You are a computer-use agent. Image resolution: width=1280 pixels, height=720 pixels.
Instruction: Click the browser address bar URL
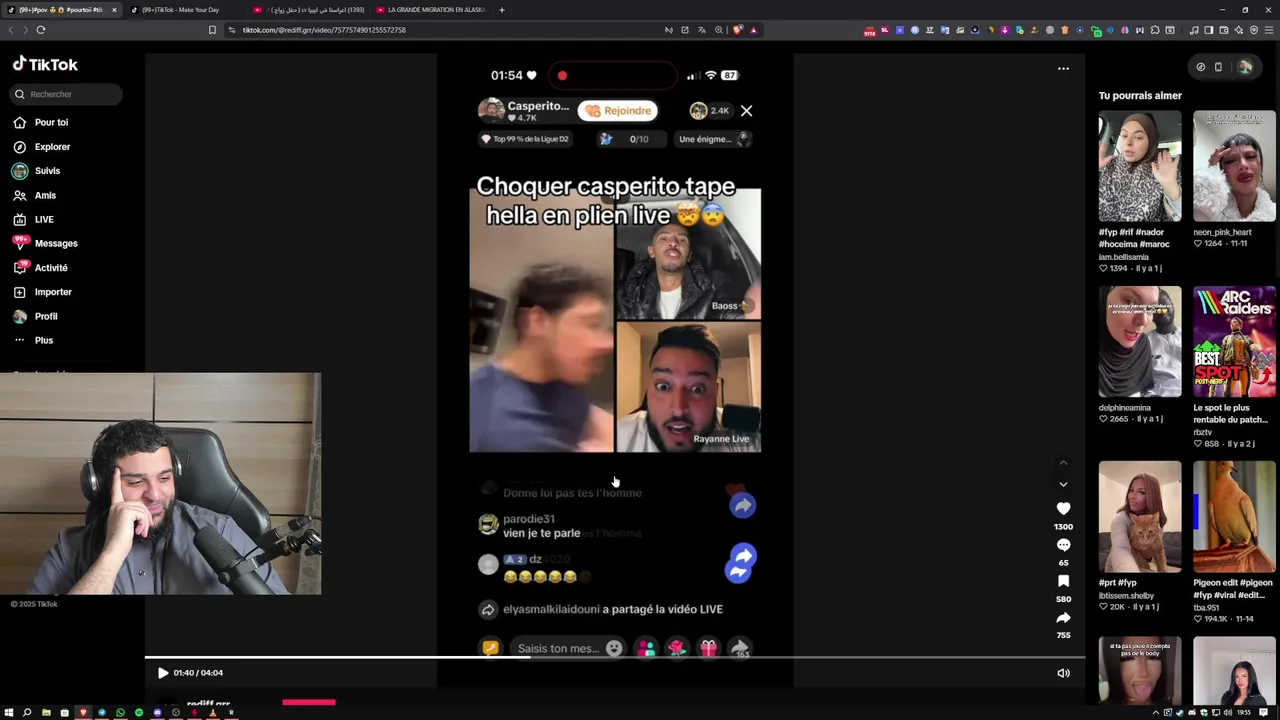[x=324, y=30]
